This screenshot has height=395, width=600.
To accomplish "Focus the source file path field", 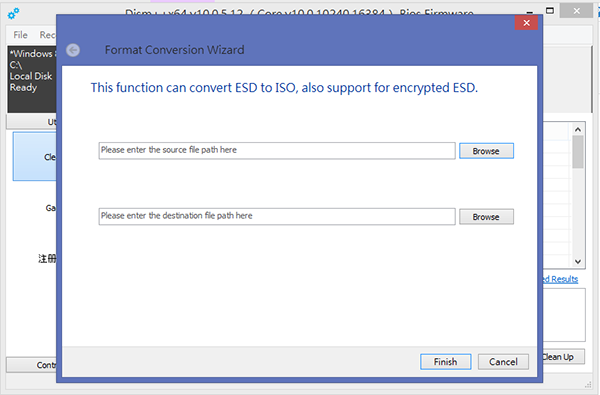I will pos(277,150).
